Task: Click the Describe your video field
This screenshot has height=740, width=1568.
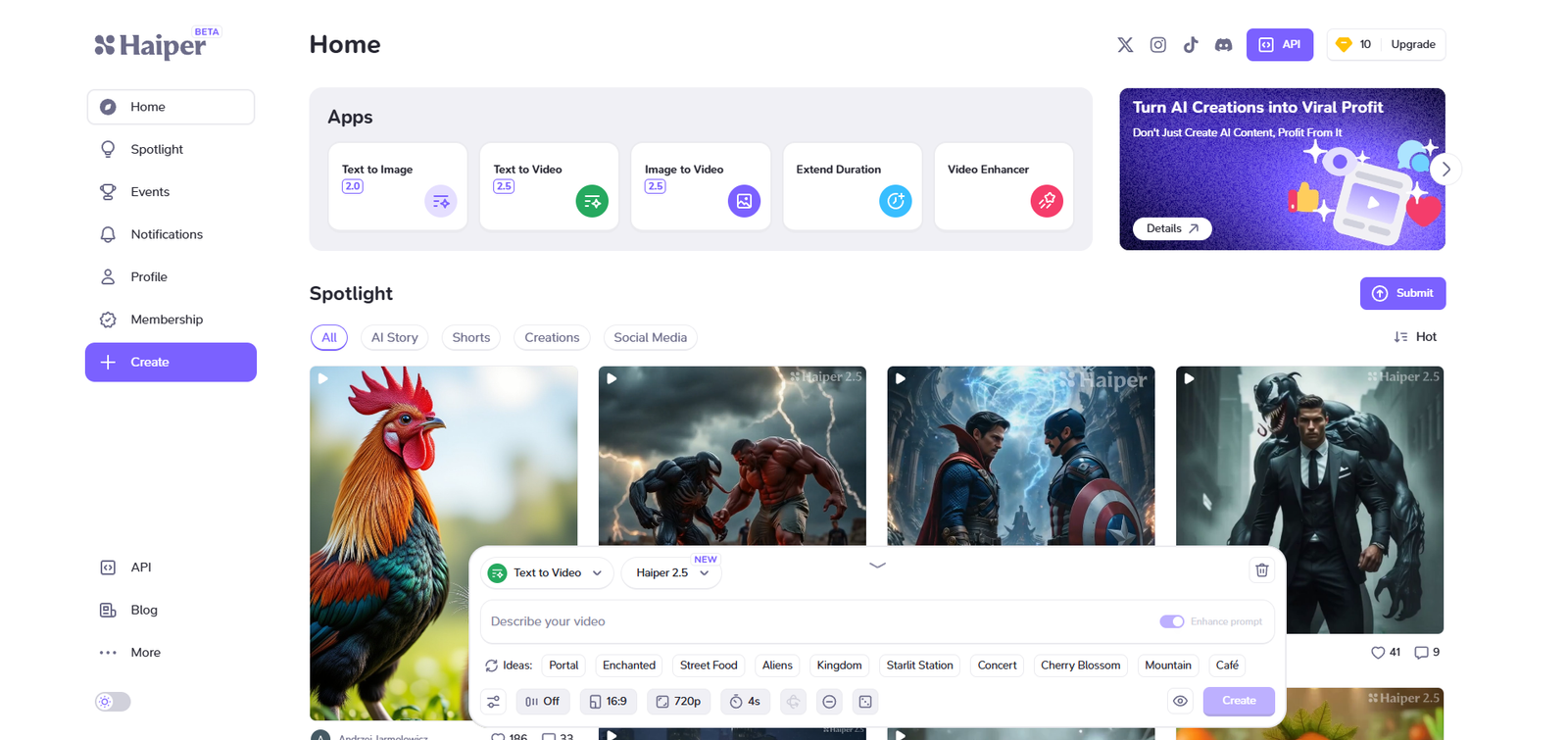Action: tap(813, 621)
